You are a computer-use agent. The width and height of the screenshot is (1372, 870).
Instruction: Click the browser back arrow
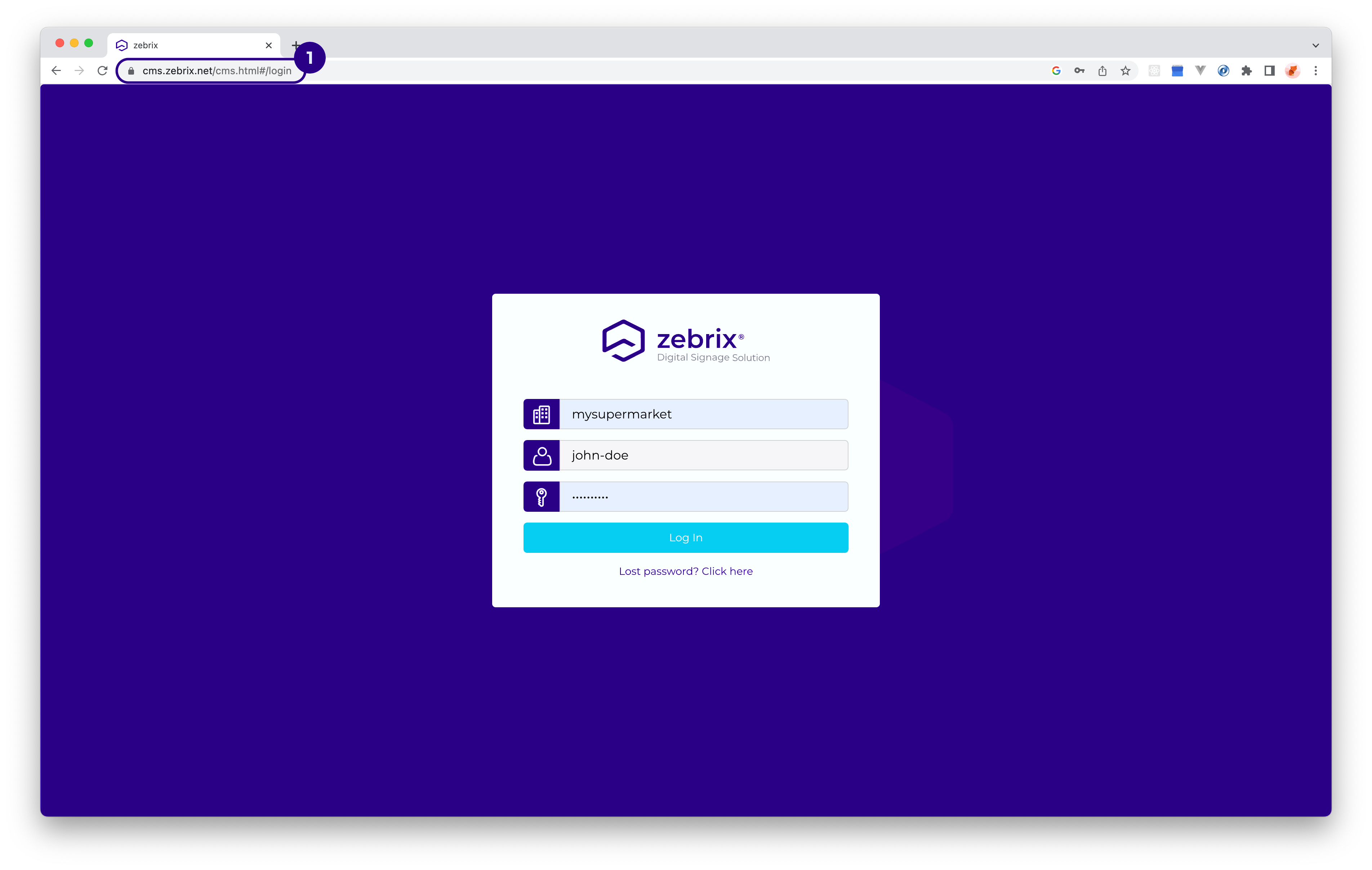(56, 71)
